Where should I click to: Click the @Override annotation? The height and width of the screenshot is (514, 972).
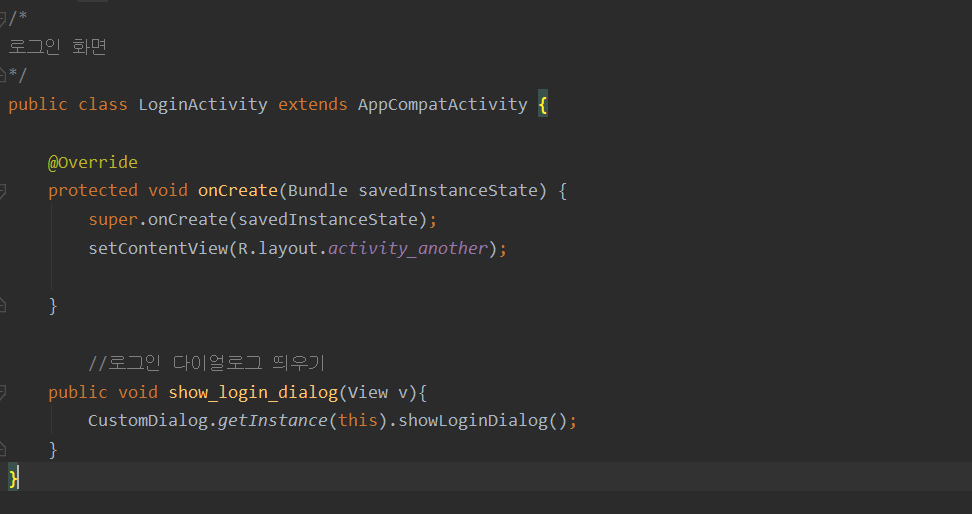(x=93, y=162)
